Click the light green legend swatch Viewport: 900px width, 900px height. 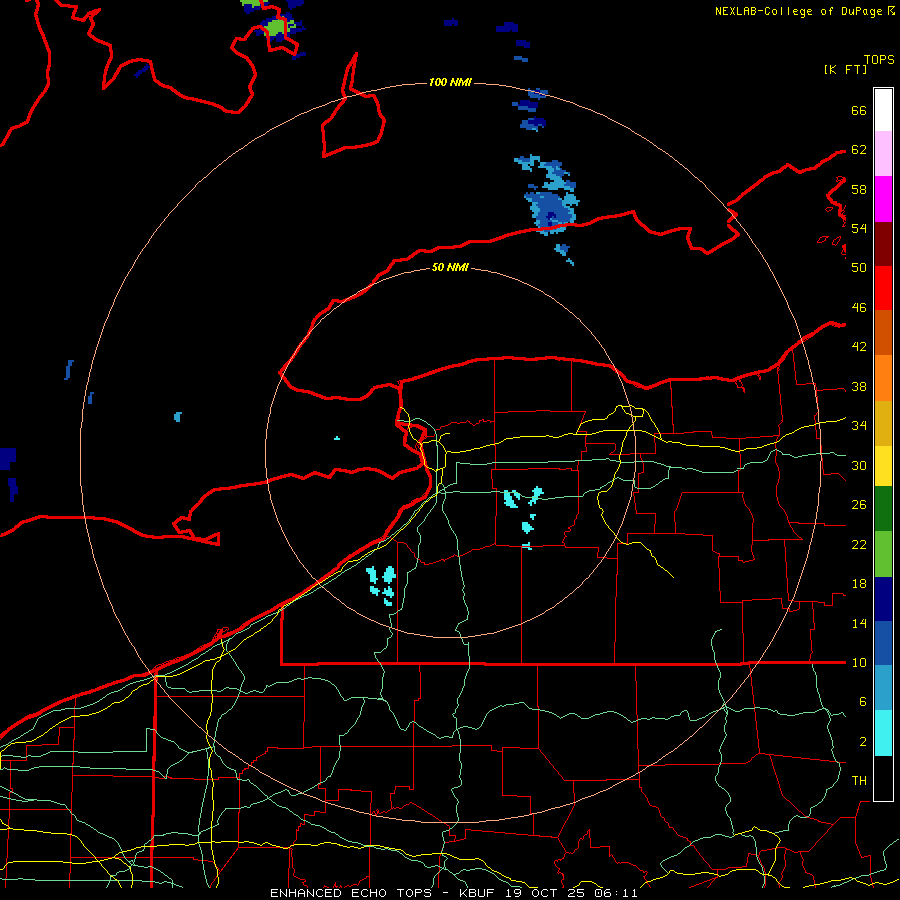click(883, 554)
